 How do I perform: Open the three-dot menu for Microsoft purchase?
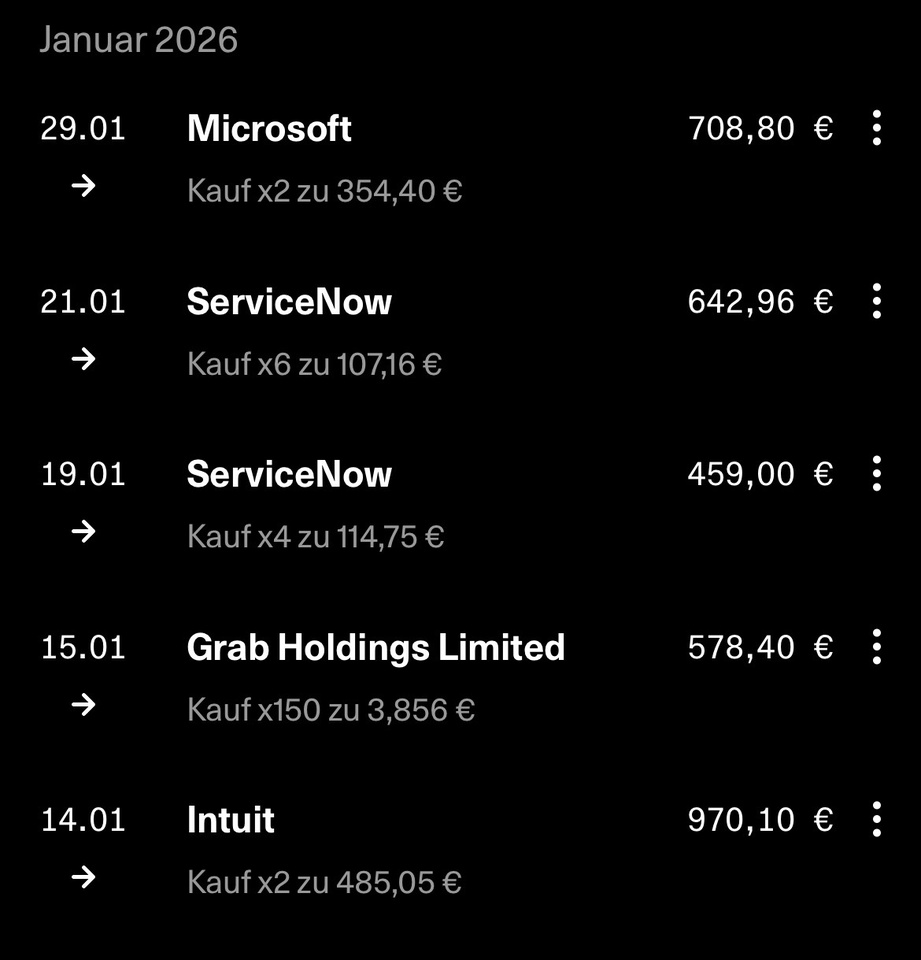pyautogui.click(x=876, y=128)
